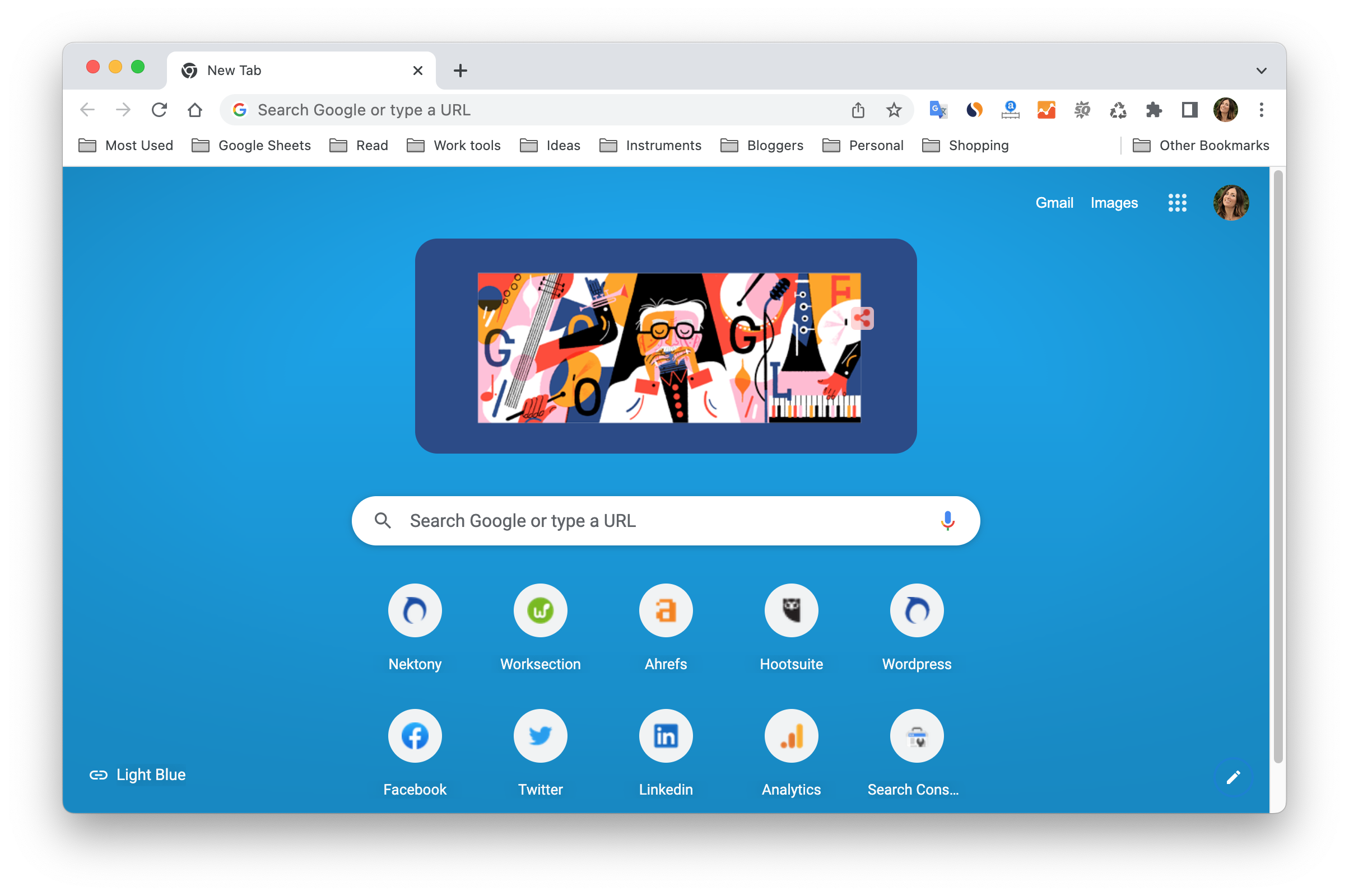Expand bookmarks Other Bookmarks folder
The width and height of the screenshot is (1349, 896).
(x=1200, y=145)
